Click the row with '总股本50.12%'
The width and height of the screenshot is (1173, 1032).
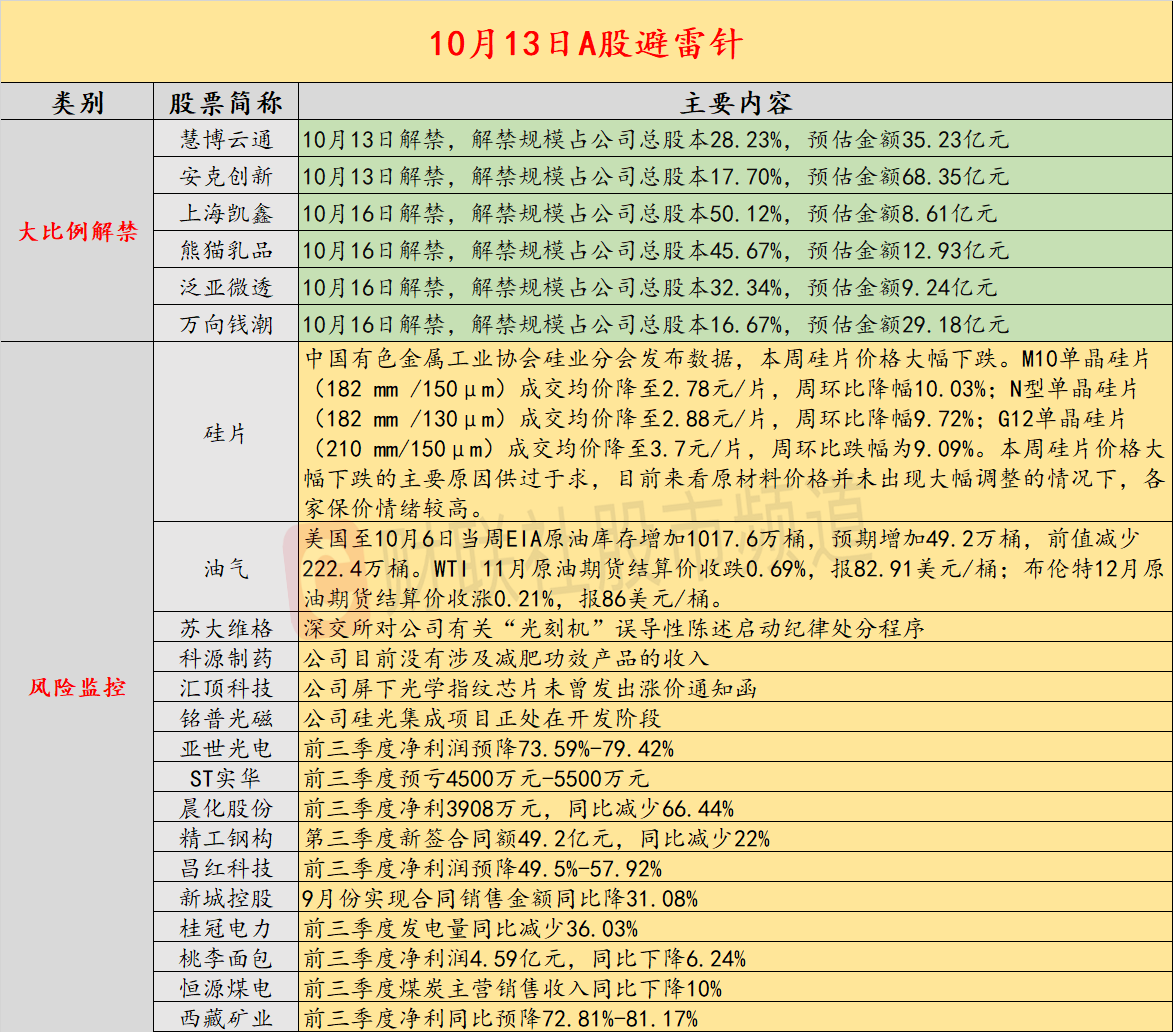735,213
